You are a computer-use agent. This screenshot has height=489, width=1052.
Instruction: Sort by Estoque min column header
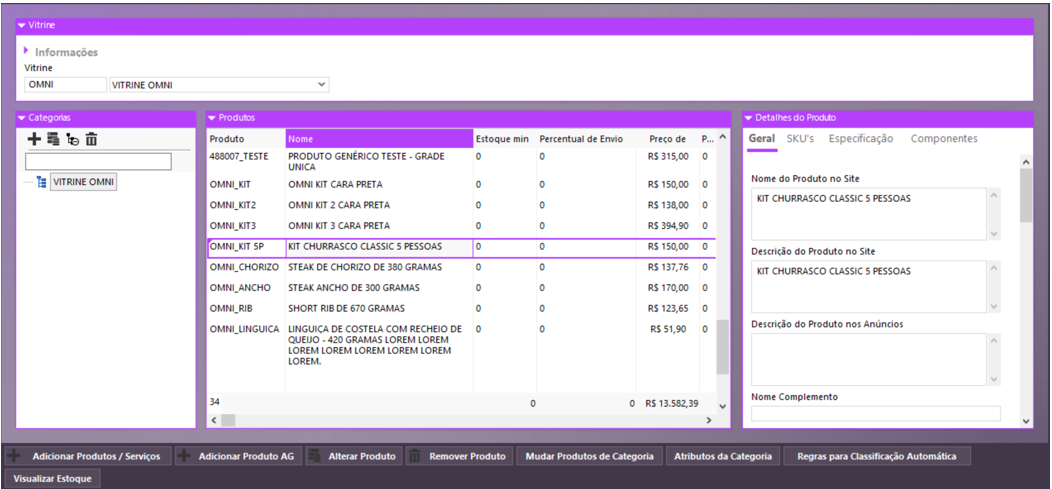click(x=504, y=139)
